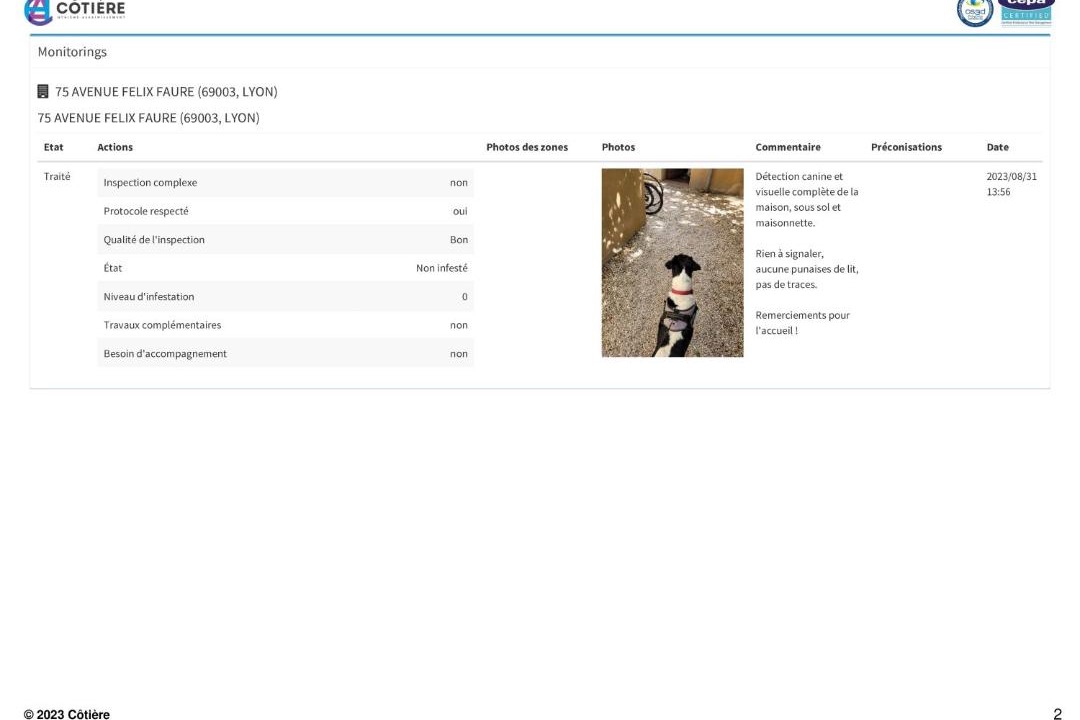The width and height of the screenshot is (1080, 720).
Task: Click the Commentaire column header
Action: point(788,147)
